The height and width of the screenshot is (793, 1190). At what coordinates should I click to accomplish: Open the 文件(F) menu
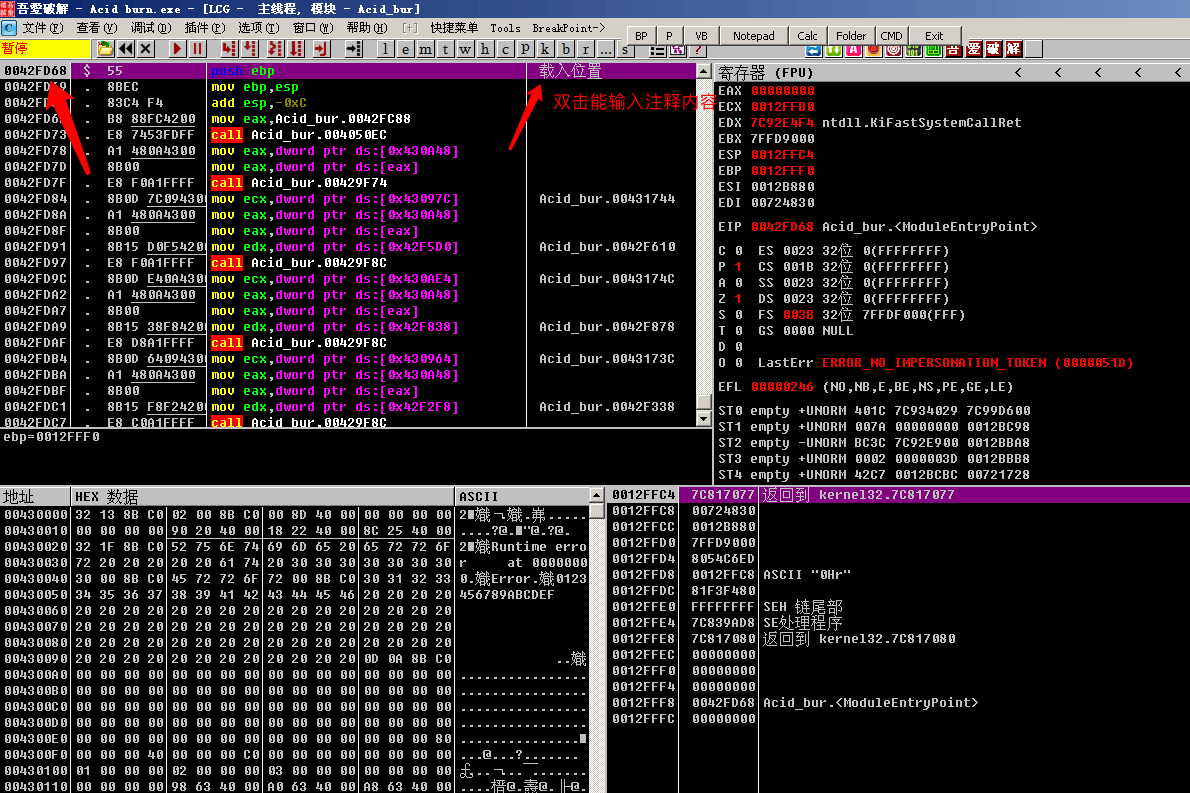coord(42,28)
